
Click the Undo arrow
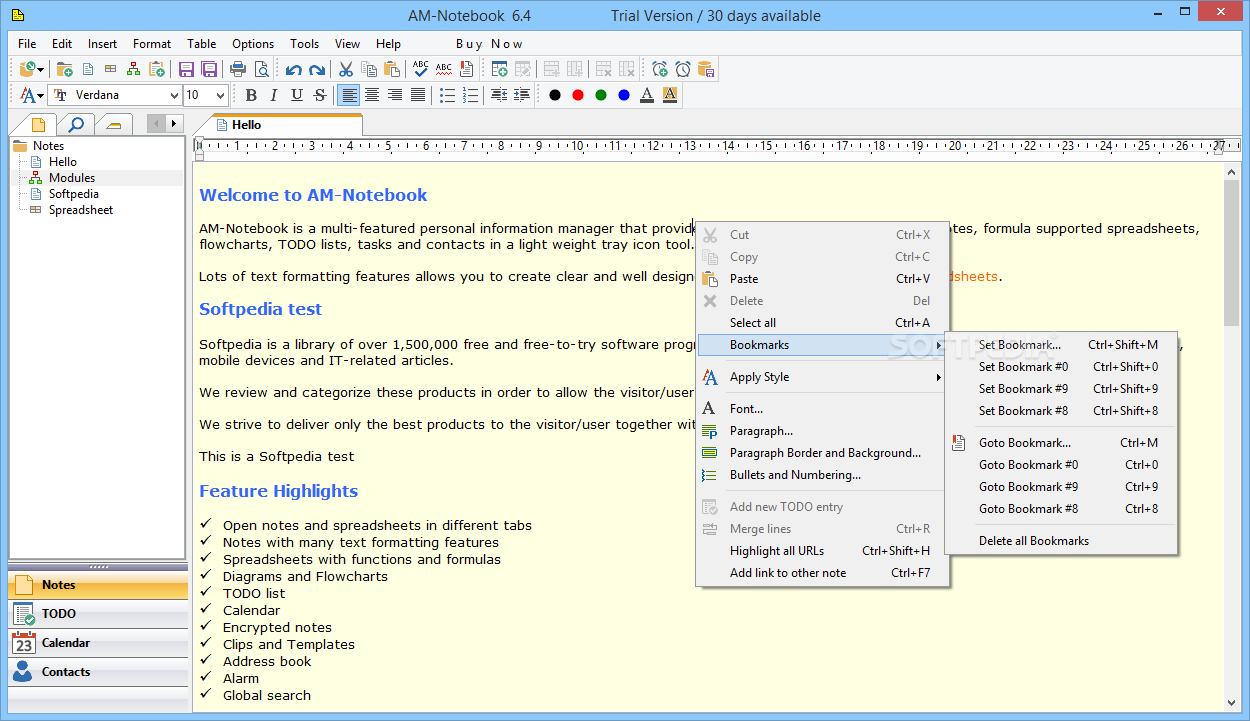point(293,69)
